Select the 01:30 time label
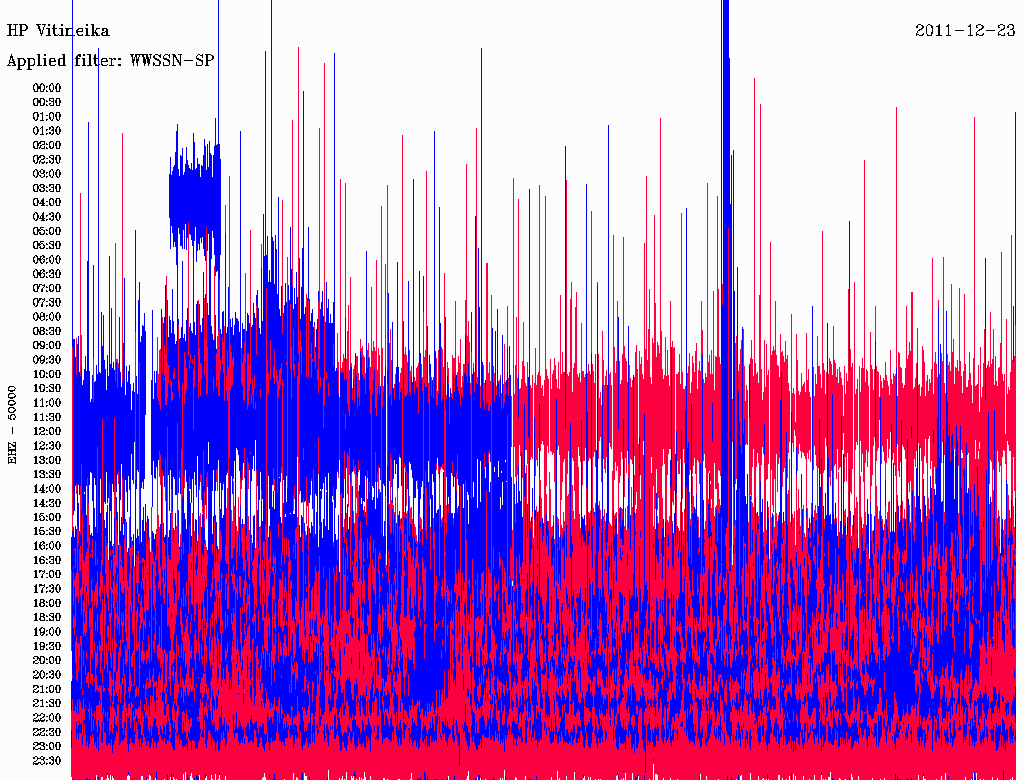Viewport: 1024px width, 780px height. (x=47, y=131)
